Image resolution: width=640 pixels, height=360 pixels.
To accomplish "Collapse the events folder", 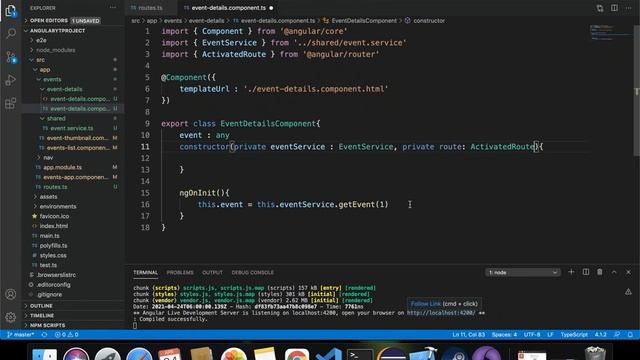I will (x=73, y=79).
